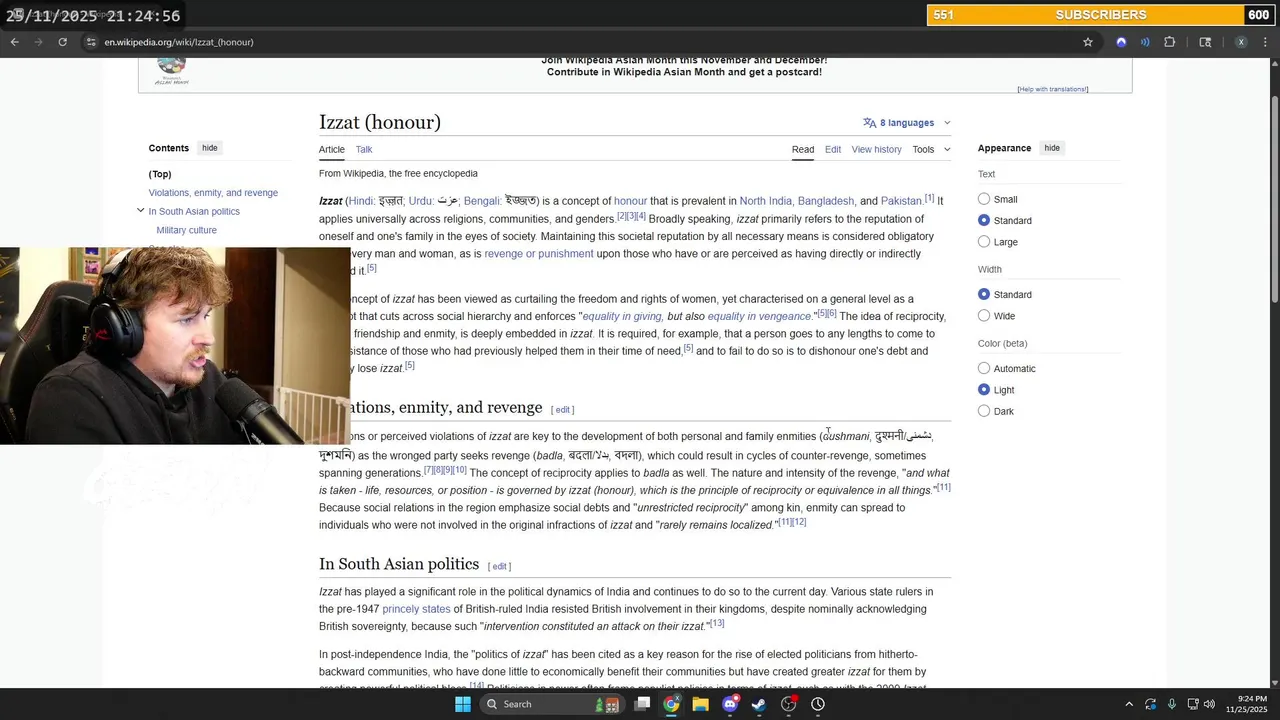The width and height of the screenshot is (1280, 720).
Task: Go to Violations, enmity, and revenge in Contents
Action: click(213, 193)
